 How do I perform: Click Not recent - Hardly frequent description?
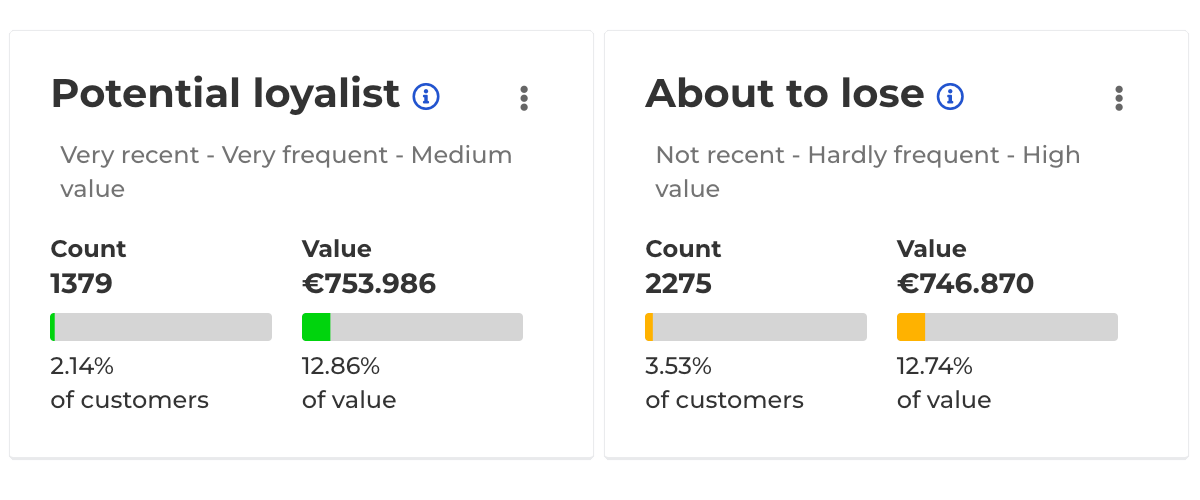click(x=868, y=171)
